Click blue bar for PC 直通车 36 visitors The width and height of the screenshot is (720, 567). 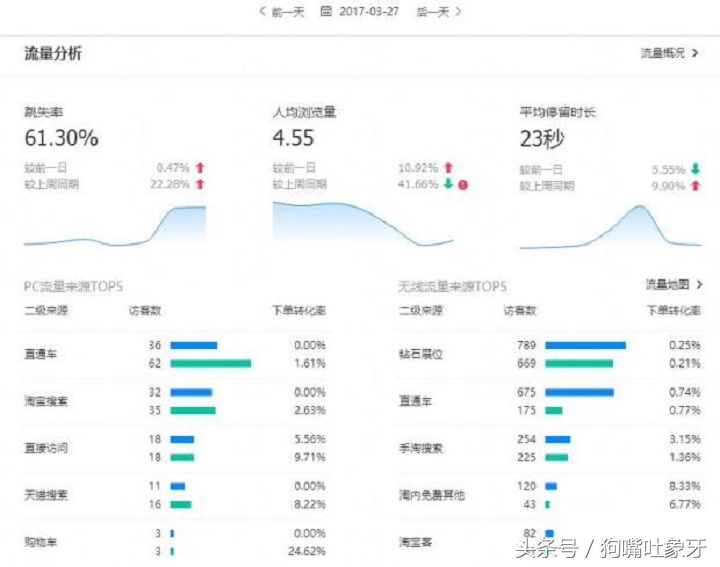coord(194,345)
